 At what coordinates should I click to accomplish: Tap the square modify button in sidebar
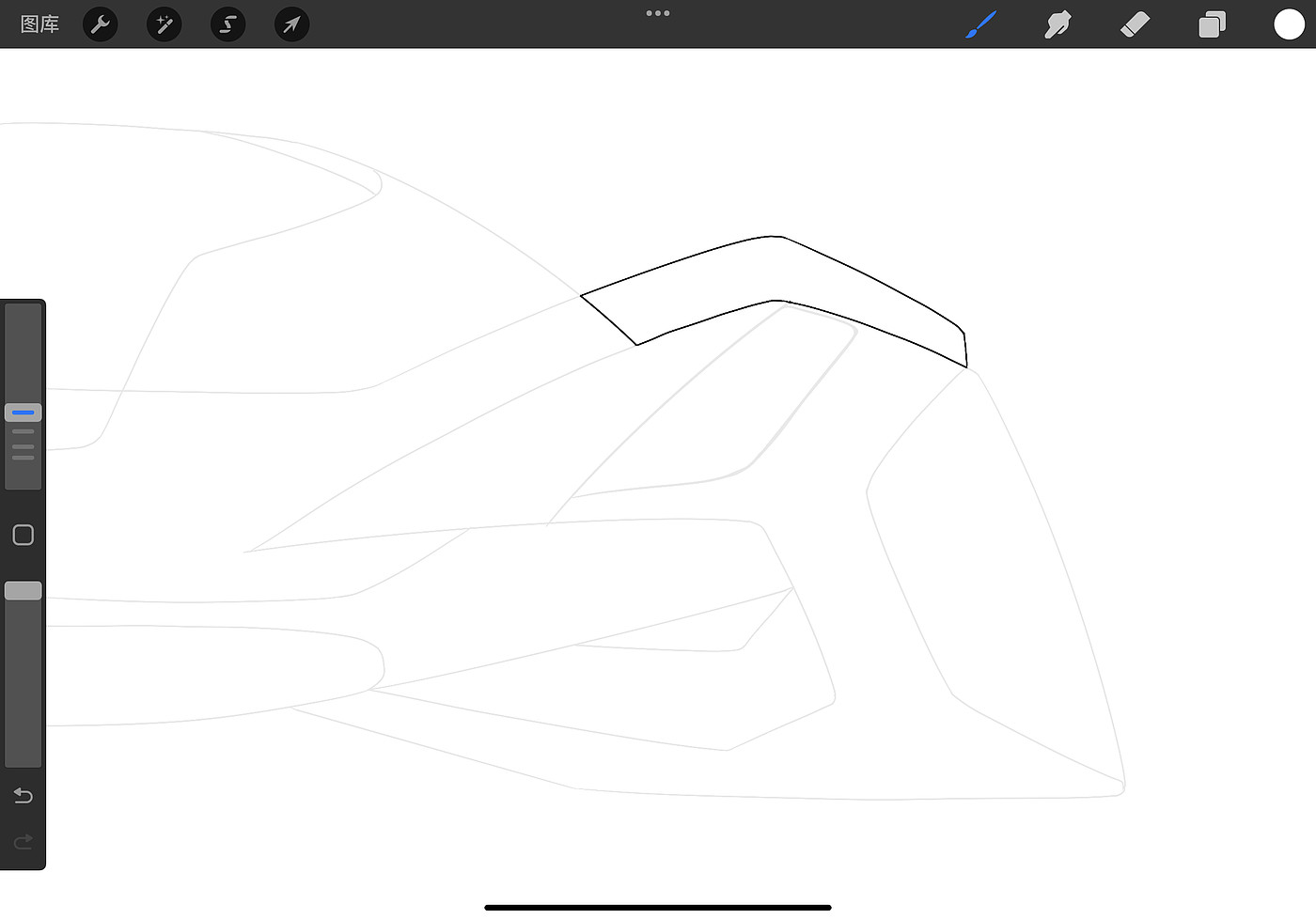tap(23, 536)
